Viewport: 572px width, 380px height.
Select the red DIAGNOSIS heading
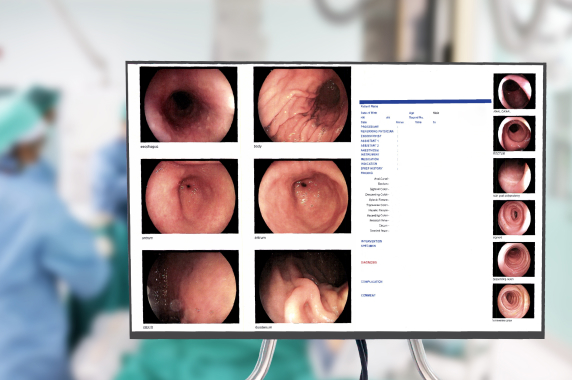coord(368,263)
